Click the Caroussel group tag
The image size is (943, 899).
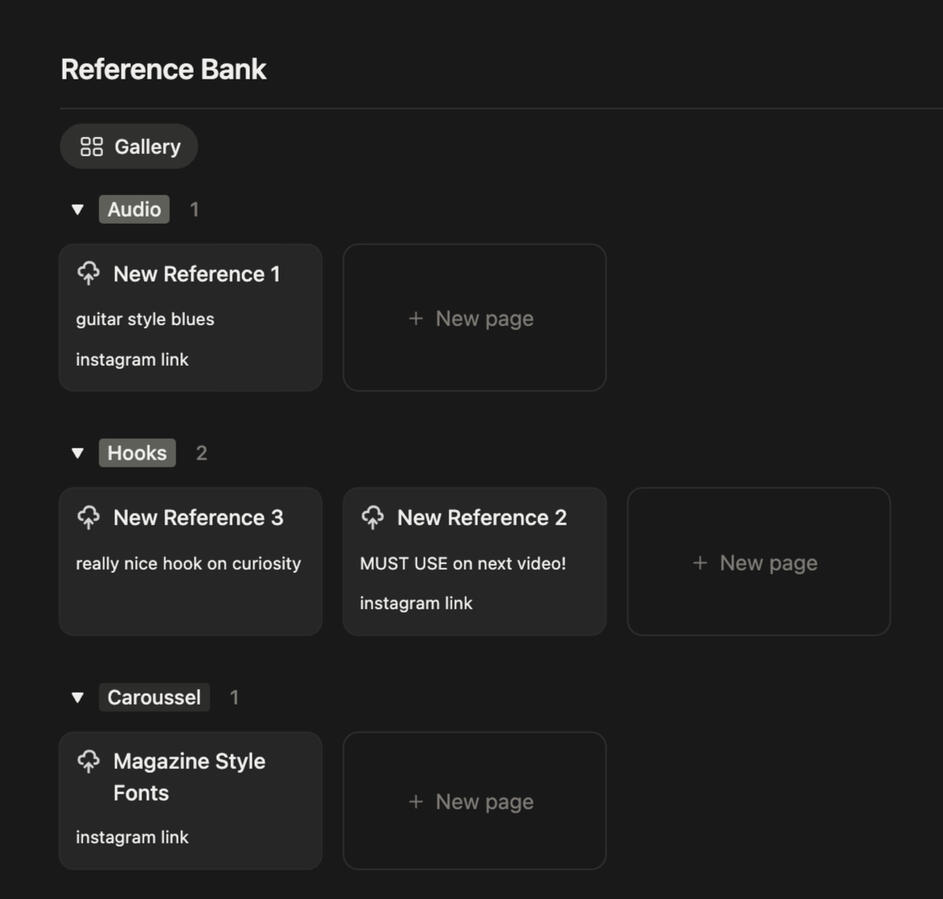point(154,697)
